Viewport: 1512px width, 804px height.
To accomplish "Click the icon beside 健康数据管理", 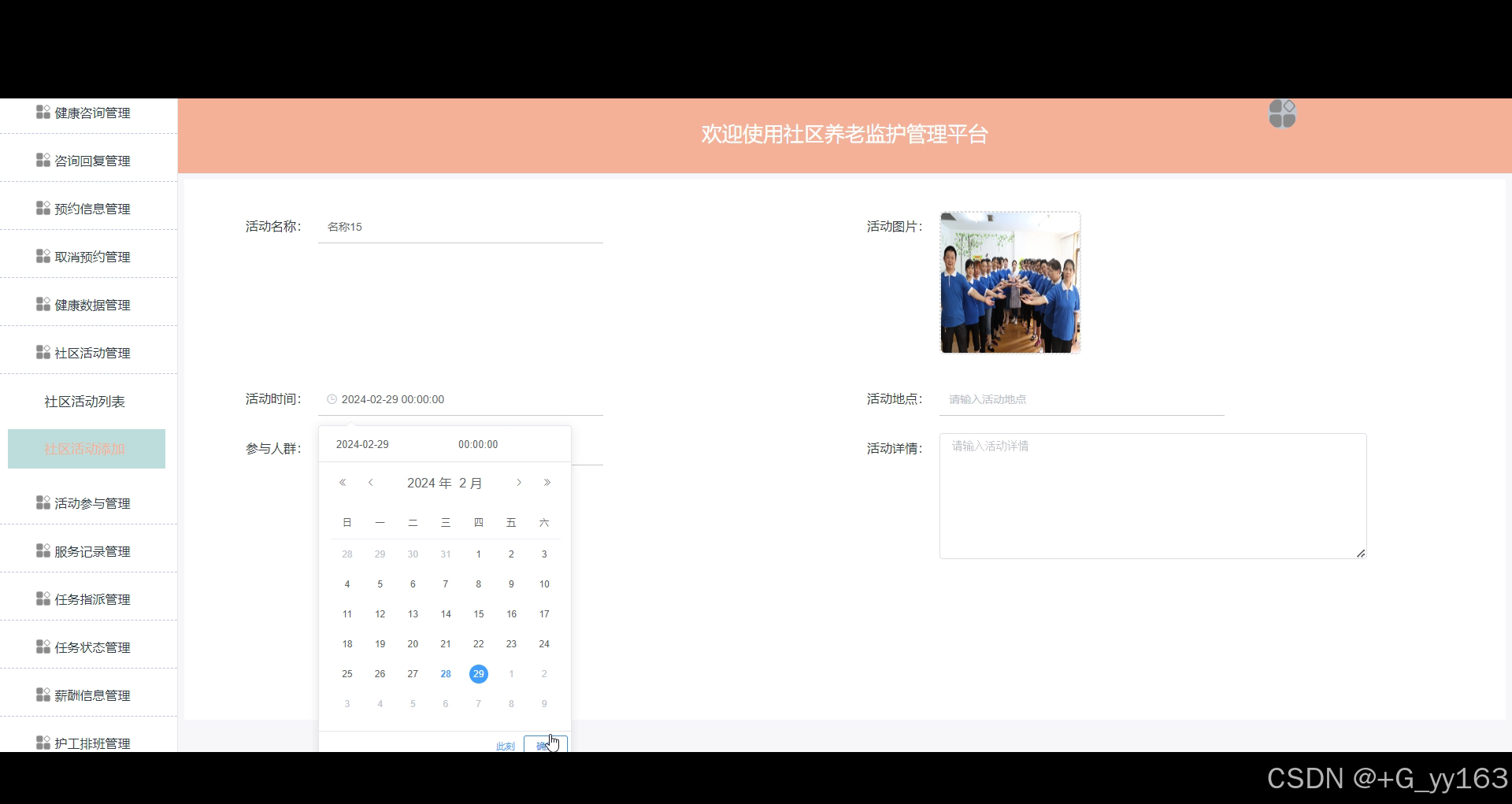I will point(43,304).
